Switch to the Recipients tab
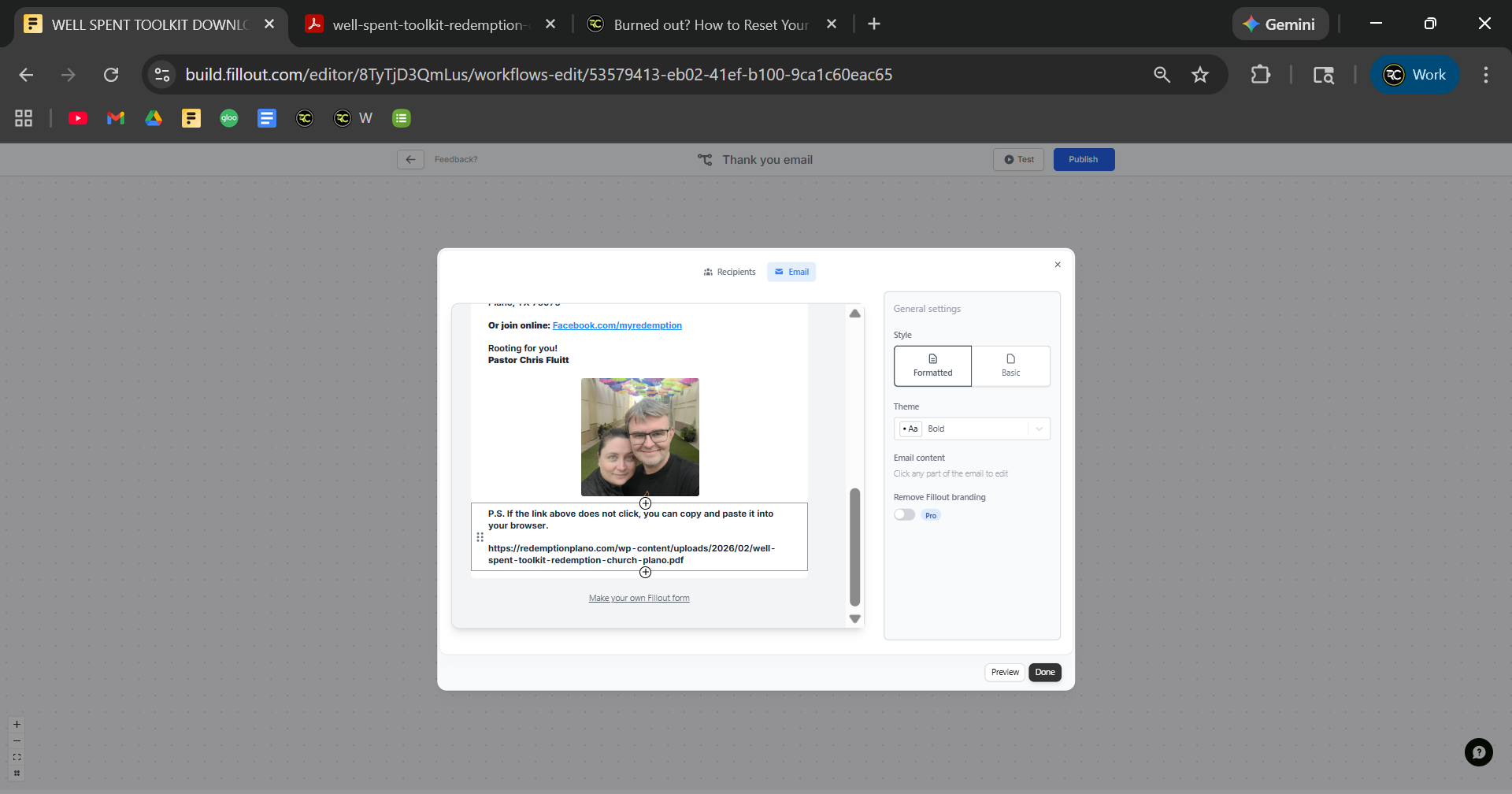The height and width of the screenshot is (794, 1512). (x=729, y=272)
